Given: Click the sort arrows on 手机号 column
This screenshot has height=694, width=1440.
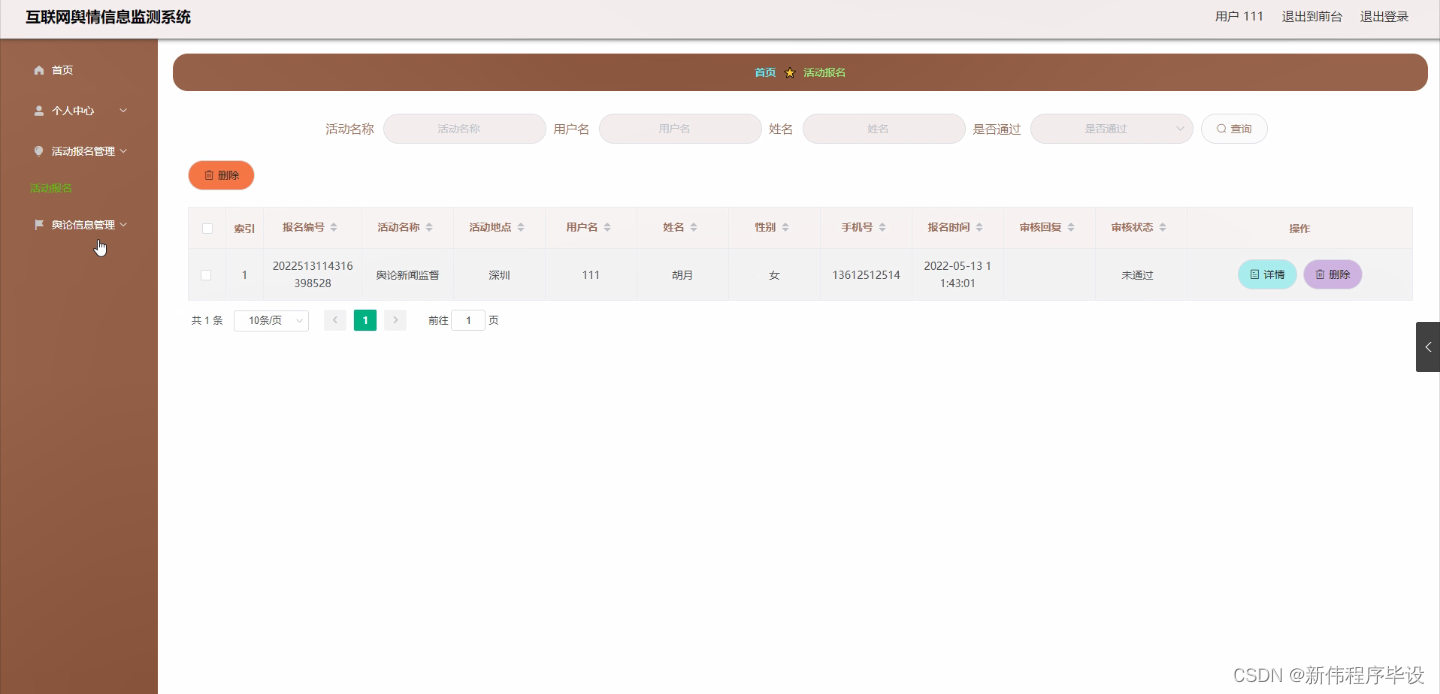Looking at the screenshot, I should click(x=883, y=228).
